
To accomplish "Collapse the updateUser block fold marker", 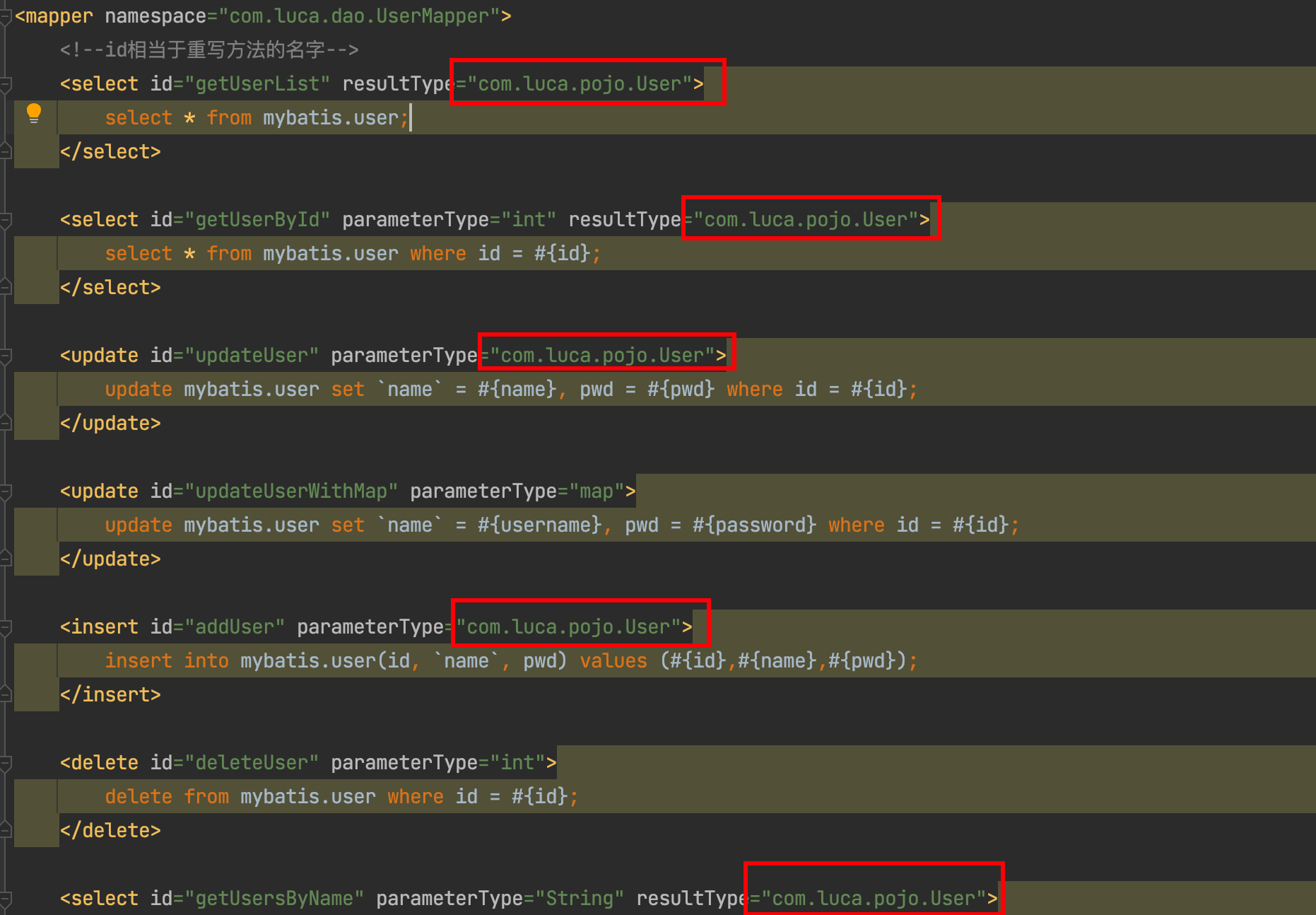I will [6, 356].
